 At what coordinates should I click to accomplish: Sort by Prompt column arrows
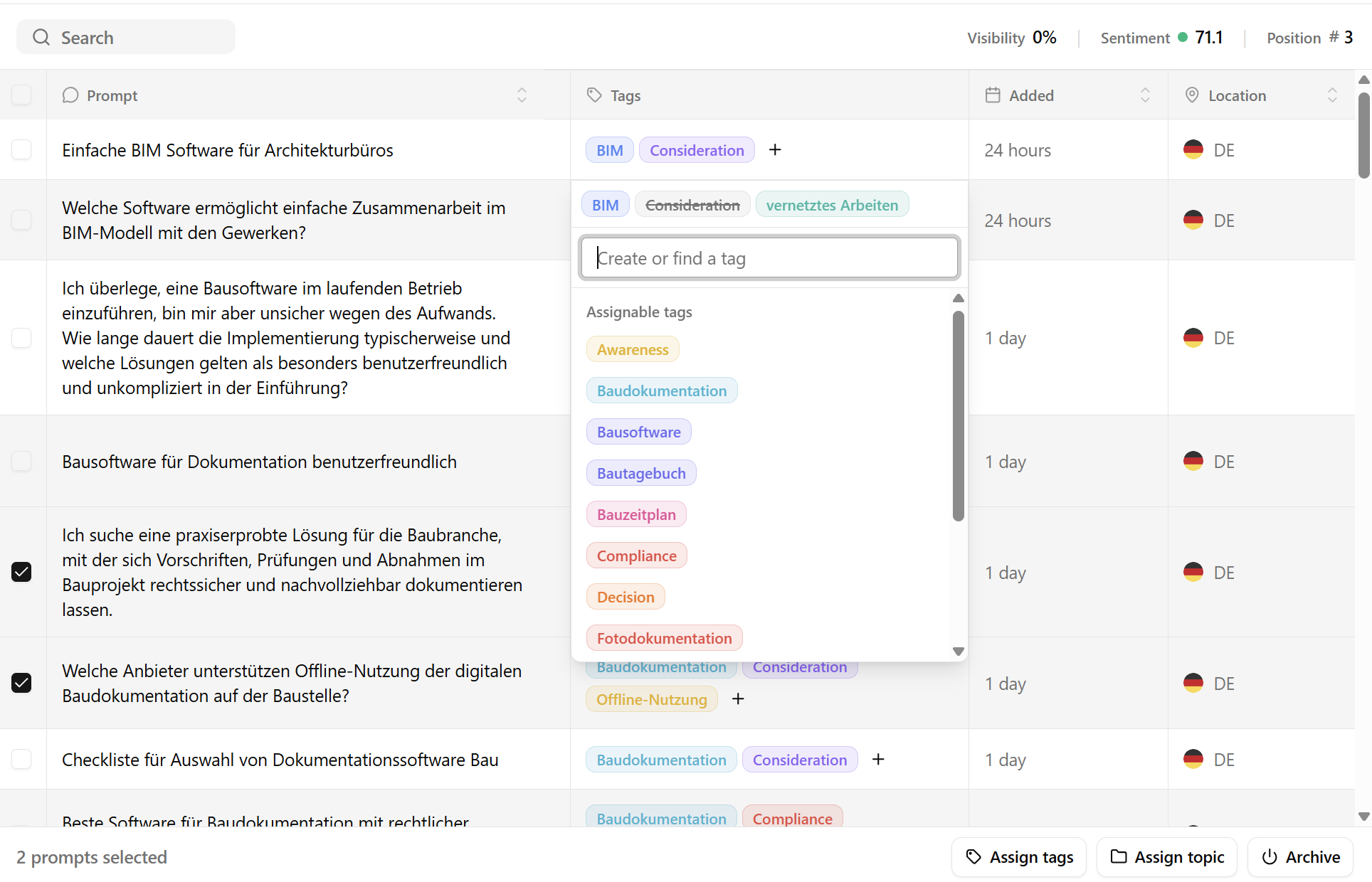coord(522,95)
